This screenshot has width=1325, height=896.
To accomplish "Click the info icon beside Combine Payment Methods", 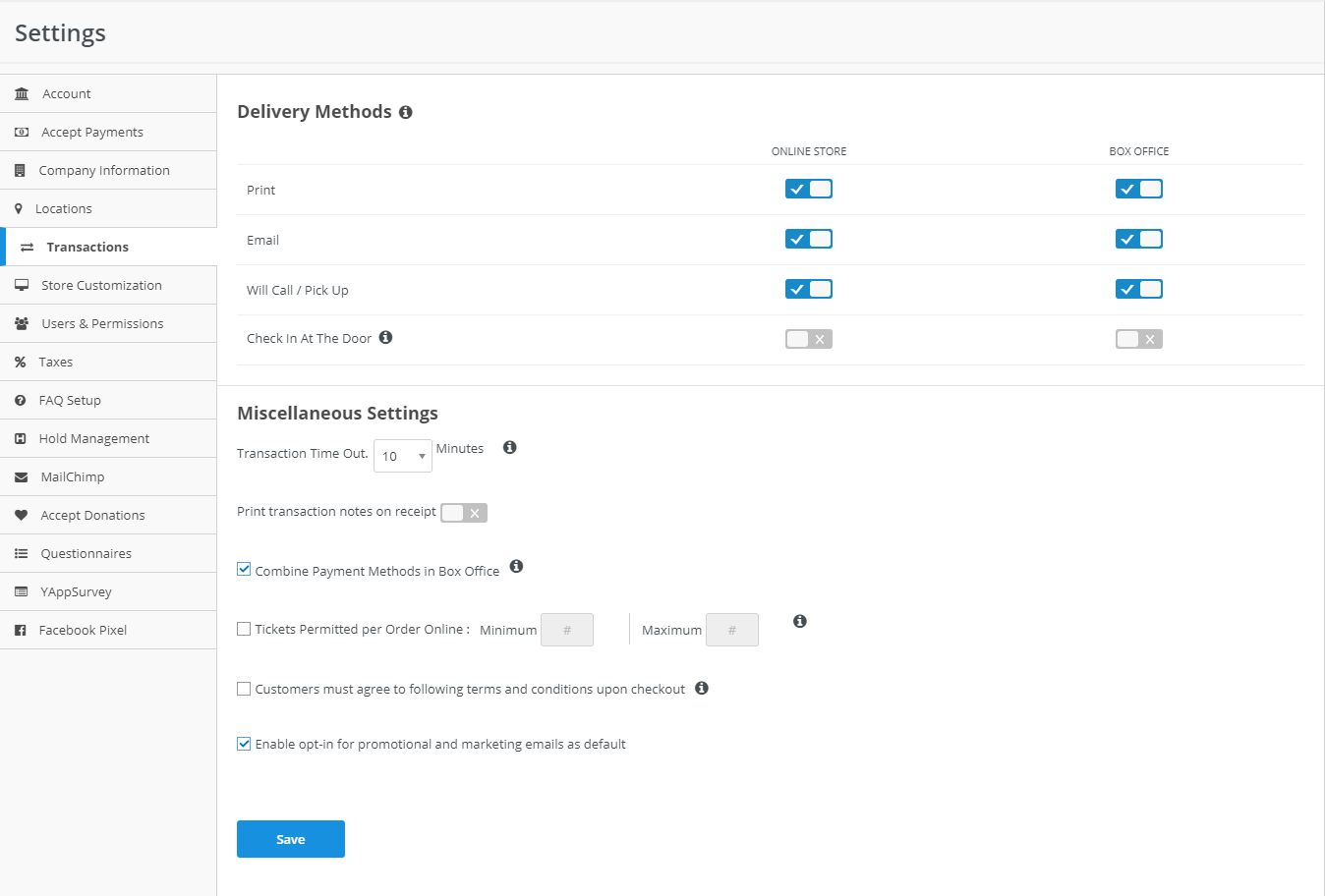I will [516, 567].
